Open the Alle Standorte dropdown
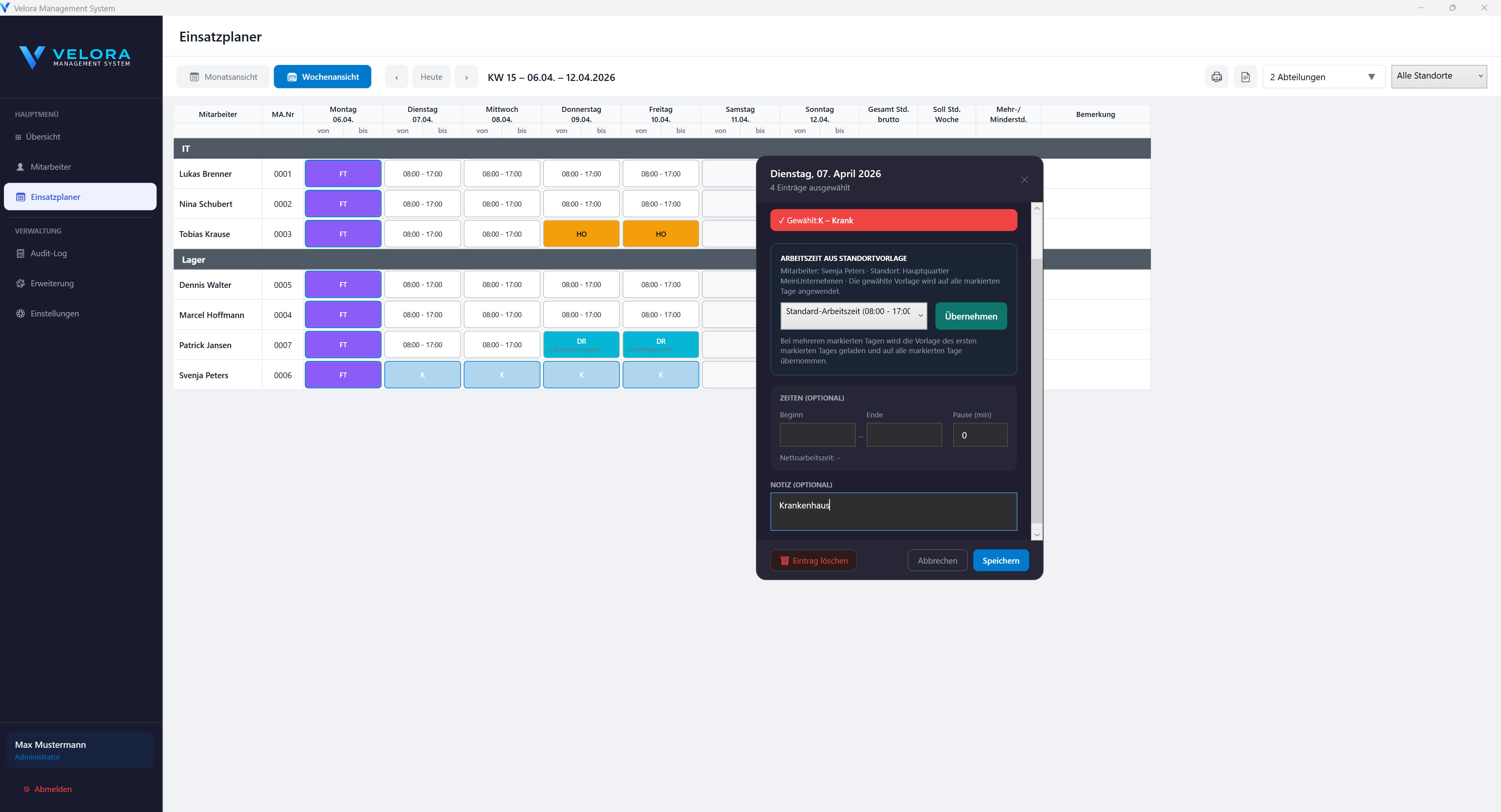The image size is (1501, 812). click(1438, 76)
